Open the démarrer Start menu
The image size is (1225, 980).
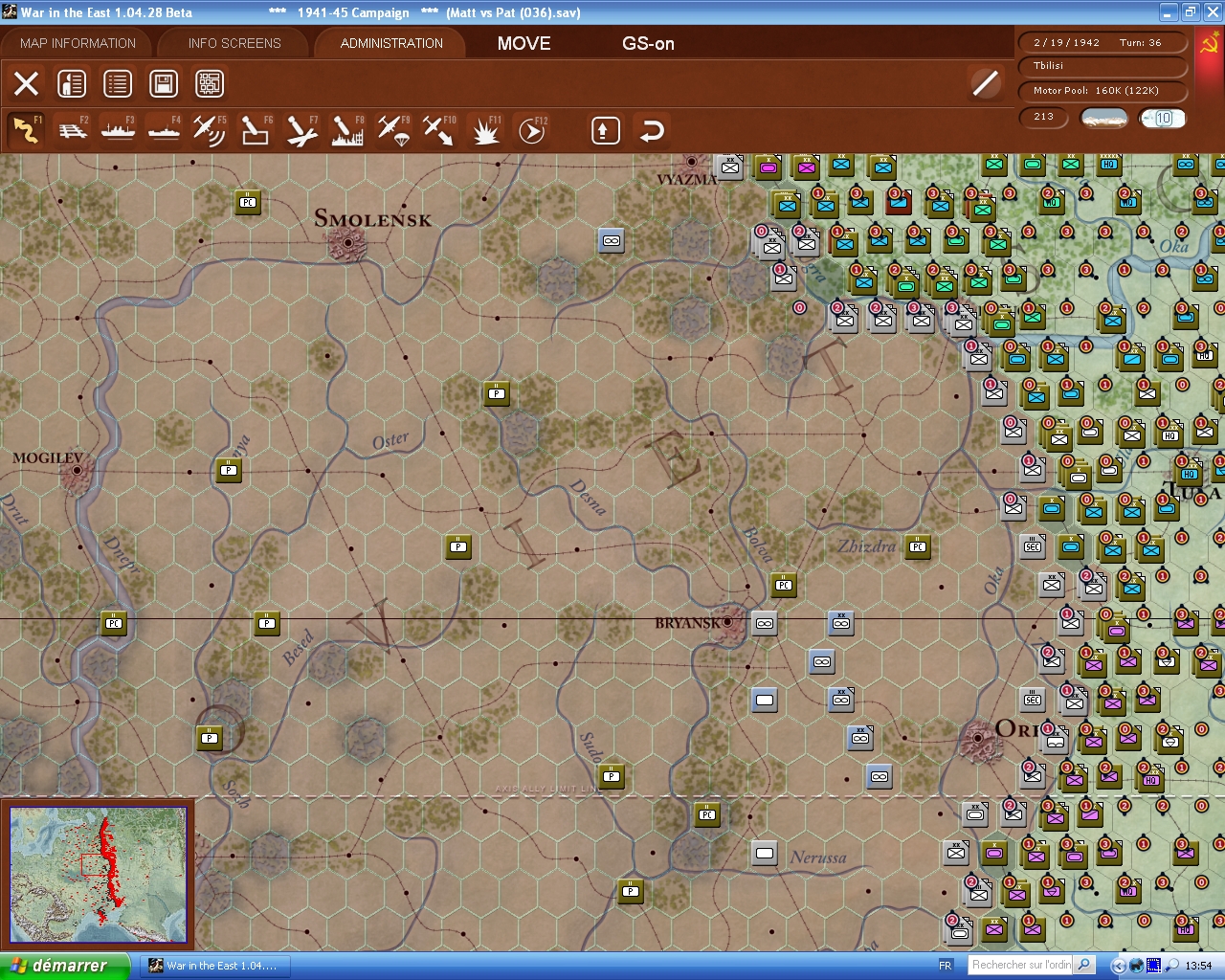pyautogui.click(x=64, y=966)
